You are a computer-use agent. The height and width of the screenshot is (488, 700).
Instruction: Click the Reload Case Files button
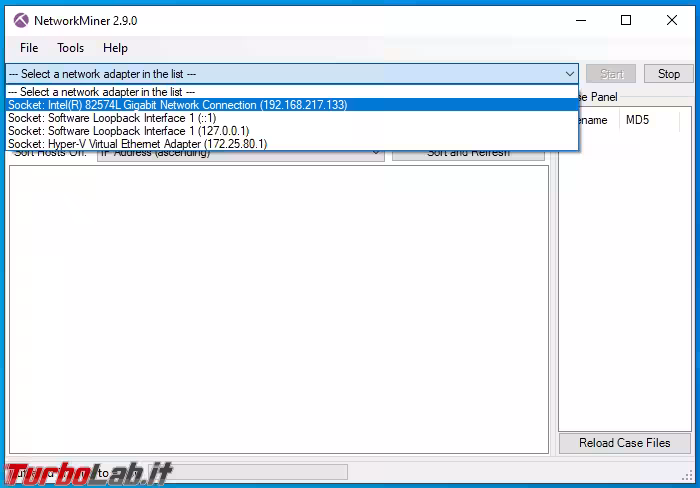click(625, 443)
